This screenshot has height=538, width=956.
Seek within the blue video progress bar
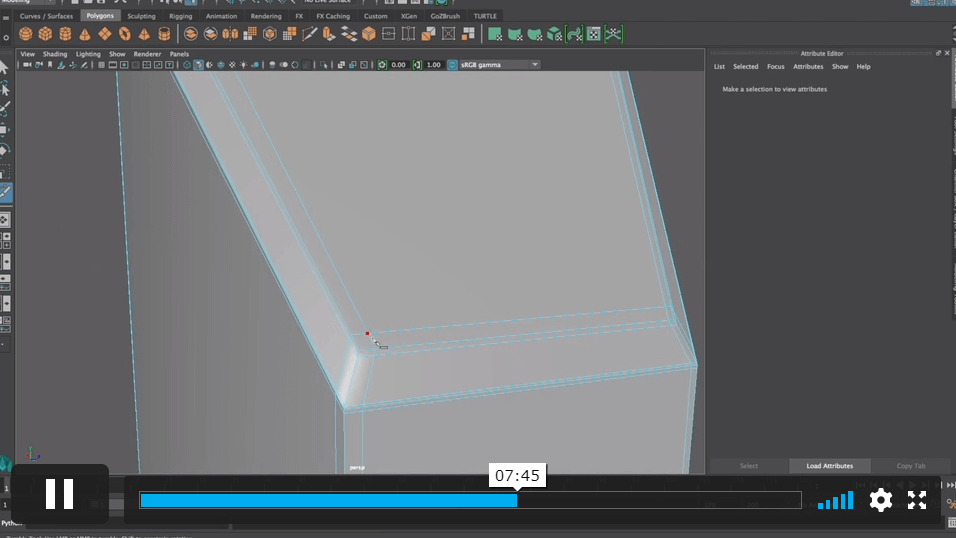click(x=328, y=500)
